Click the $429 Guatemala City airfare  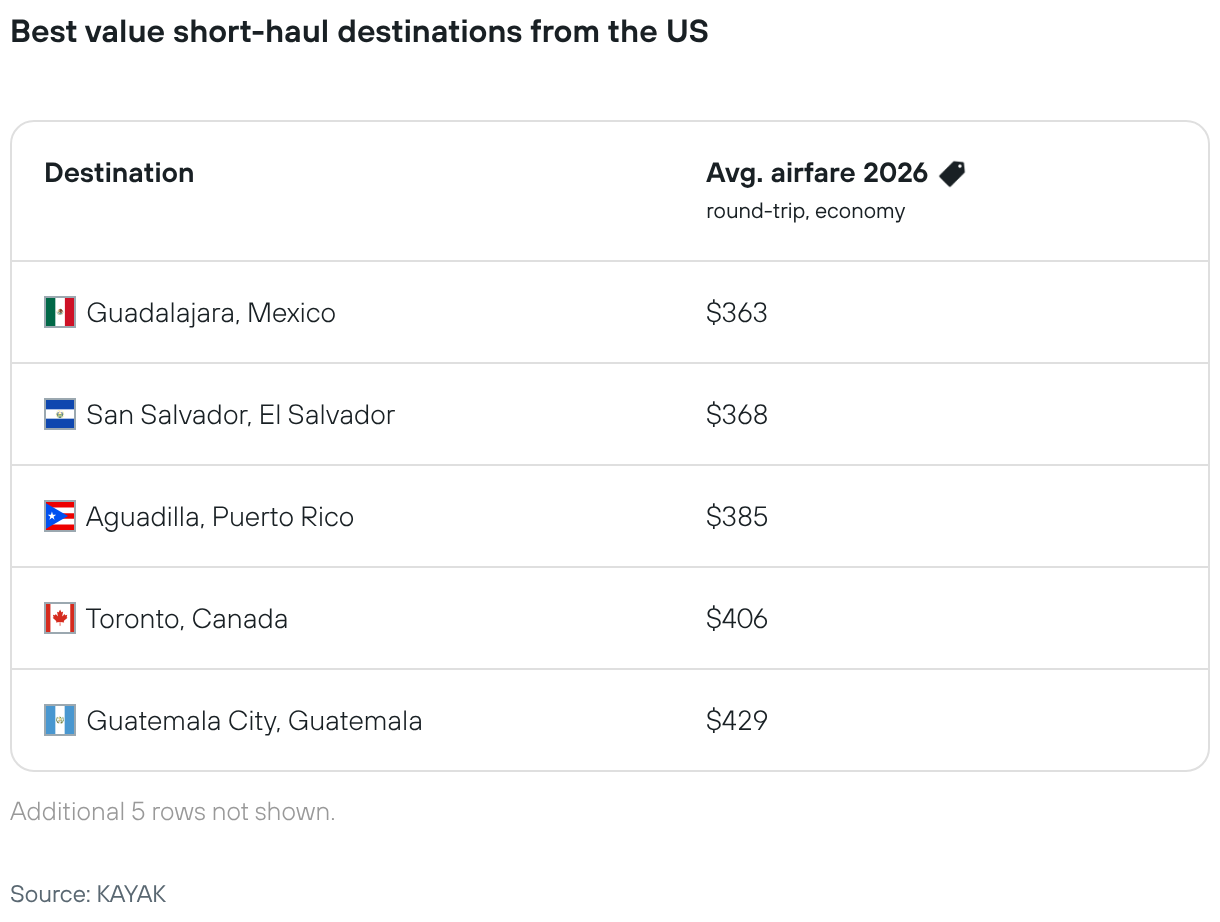pyautogui.click(x=737, y=721)
